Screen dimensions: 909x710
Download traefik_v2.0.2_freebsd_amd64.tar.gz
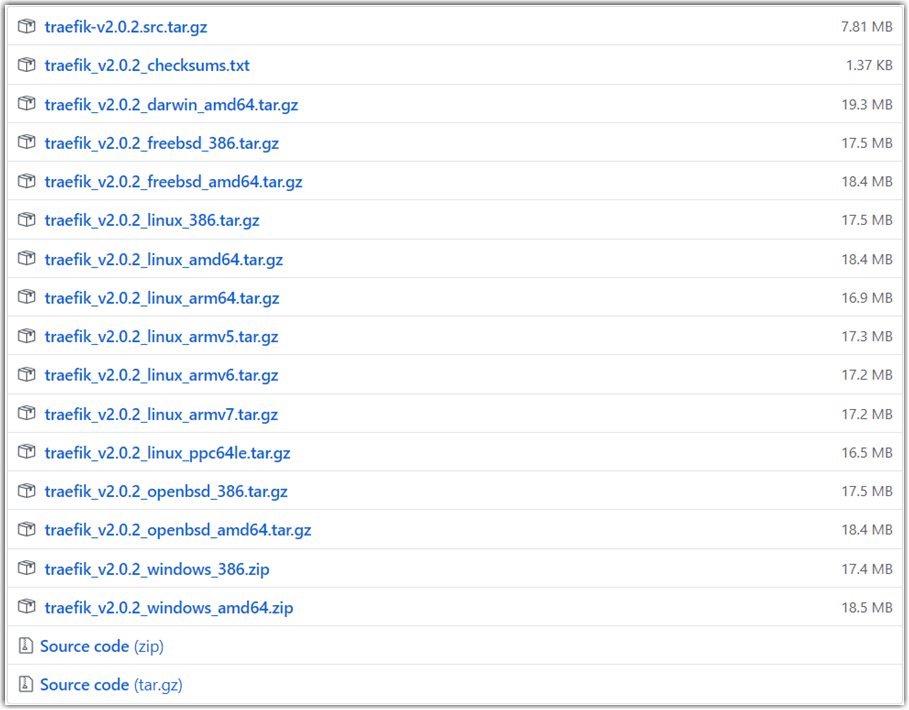pos(173,182)
